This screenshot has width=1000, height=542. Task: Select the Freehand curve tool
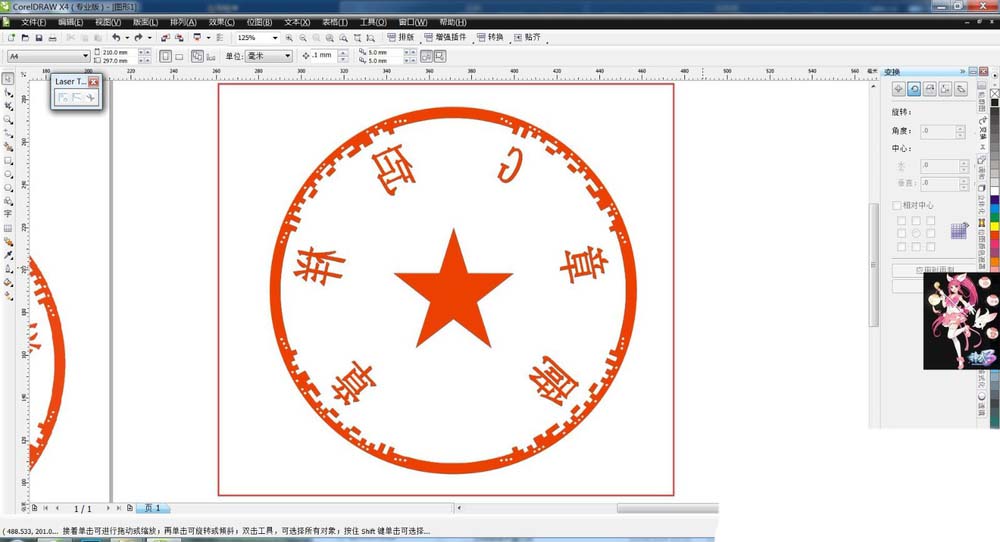point(8,133)
